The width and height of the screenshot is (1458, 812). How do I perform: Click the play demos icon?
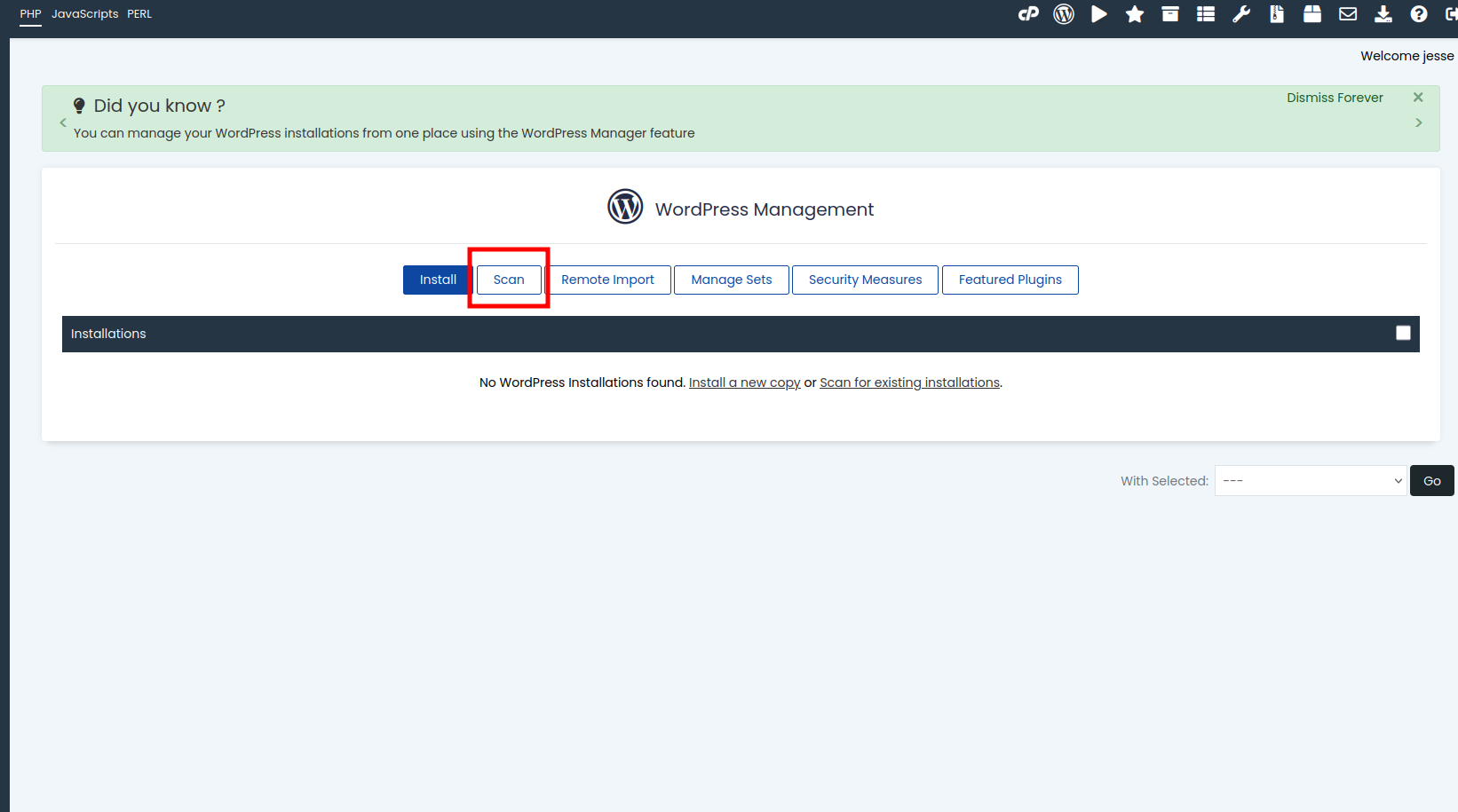click(x=1099, y=13)
